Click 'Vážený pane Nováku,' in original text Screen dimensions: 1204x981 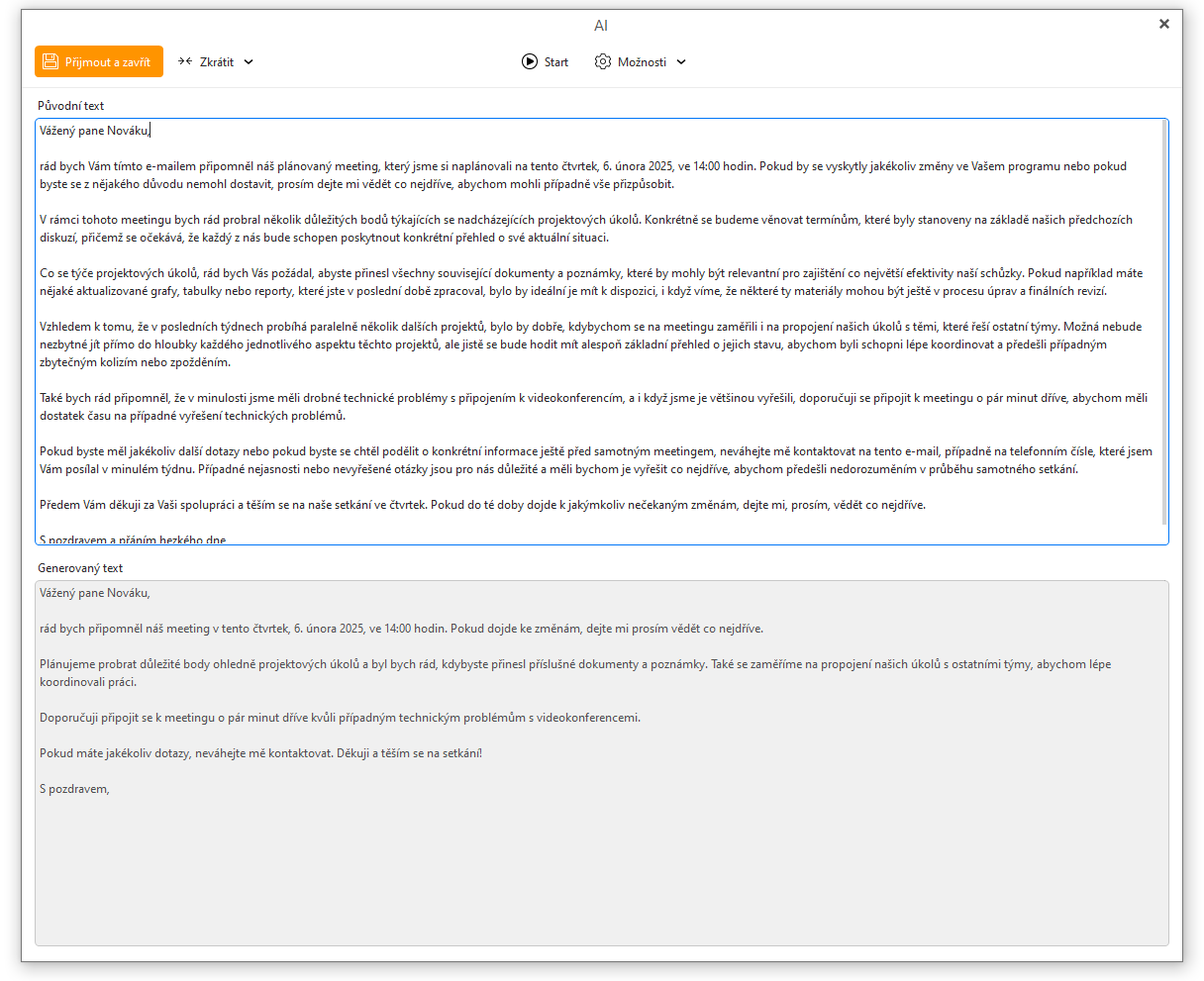(x=95, y=130)
